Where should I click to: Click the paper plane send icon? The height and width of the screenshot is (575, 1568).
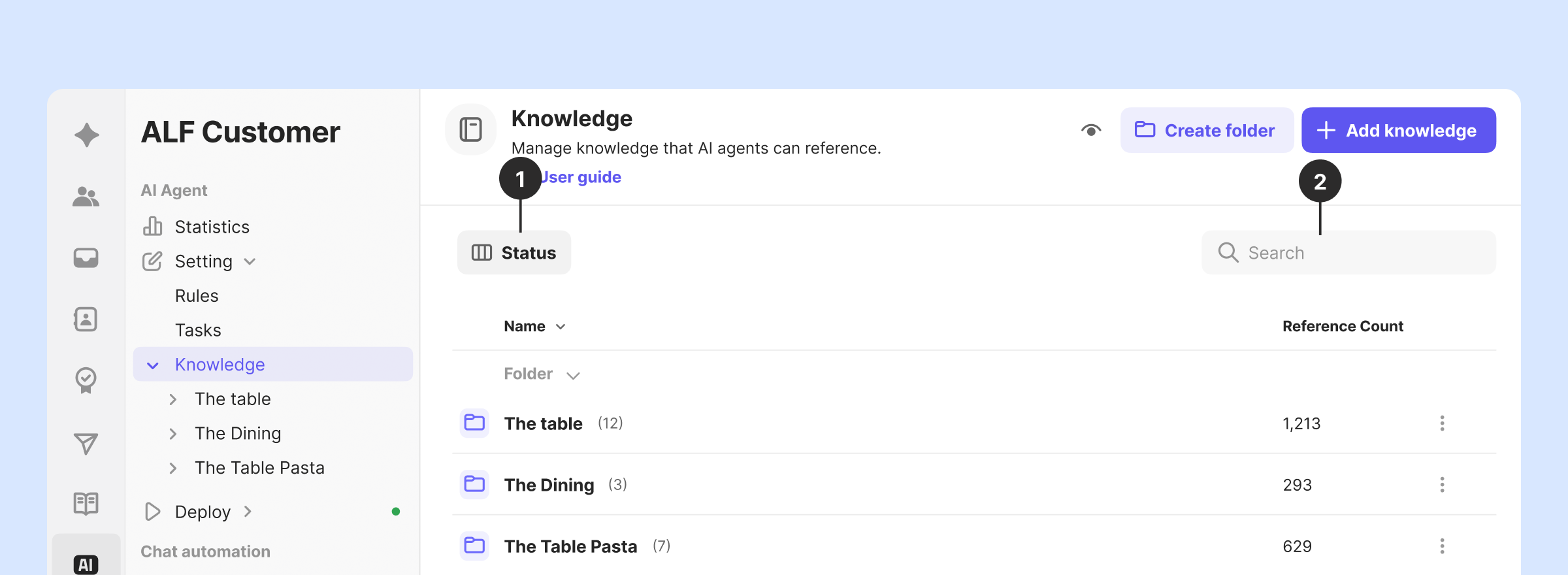pos(86,444)
